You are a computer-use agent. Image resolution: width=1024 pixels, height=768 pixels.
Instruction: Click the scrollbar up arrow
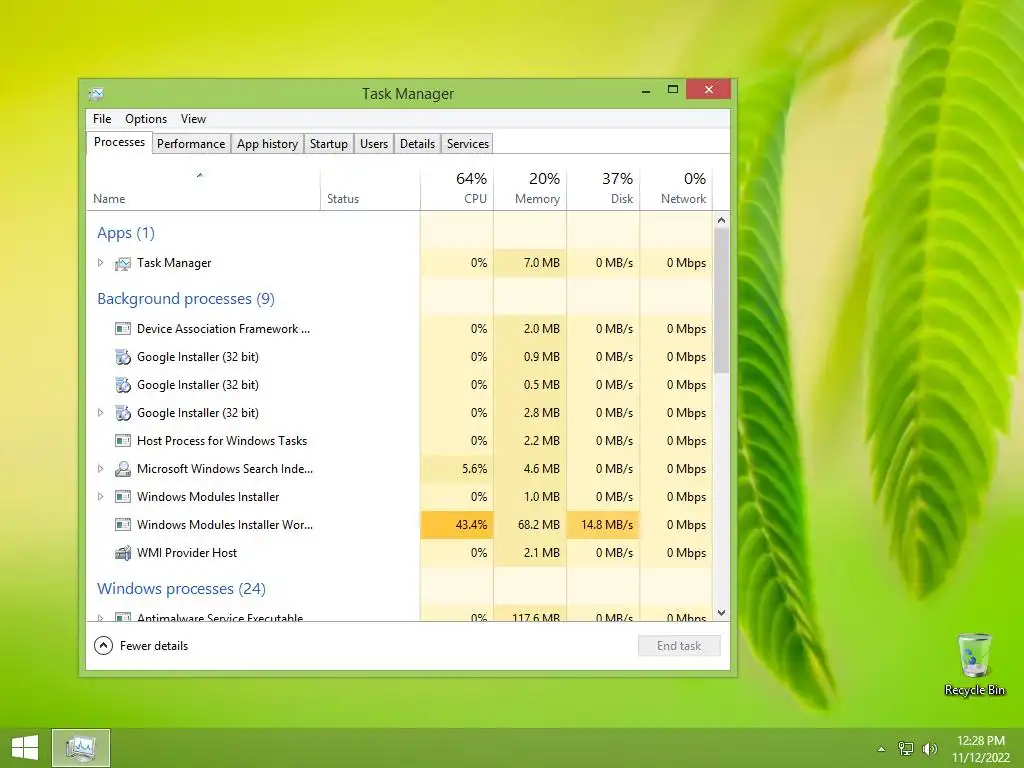coord(721,220)
